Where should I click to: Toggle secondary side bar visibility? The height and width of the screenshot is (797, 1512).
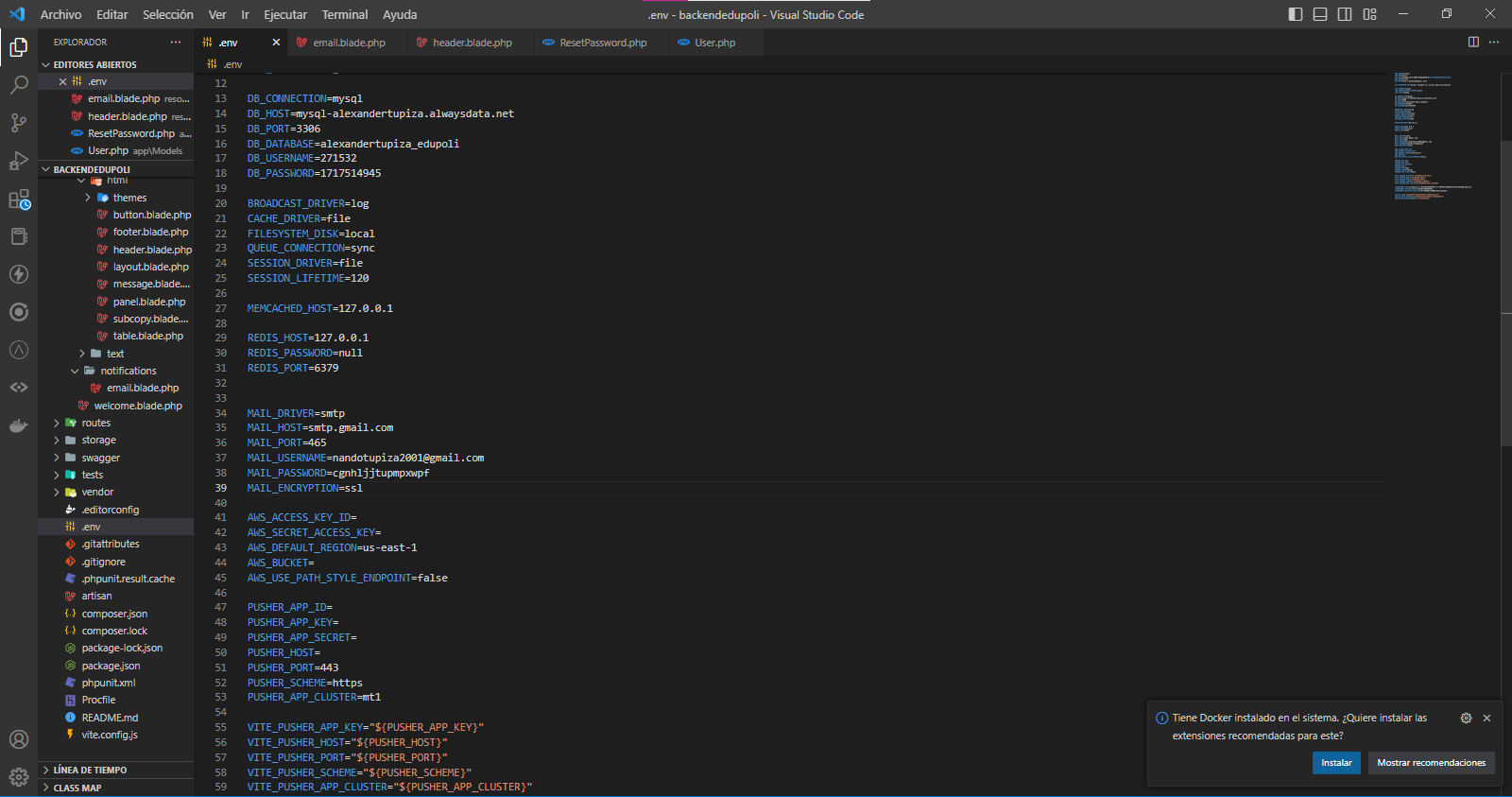pyautogui.click(x=1345, y=14)
